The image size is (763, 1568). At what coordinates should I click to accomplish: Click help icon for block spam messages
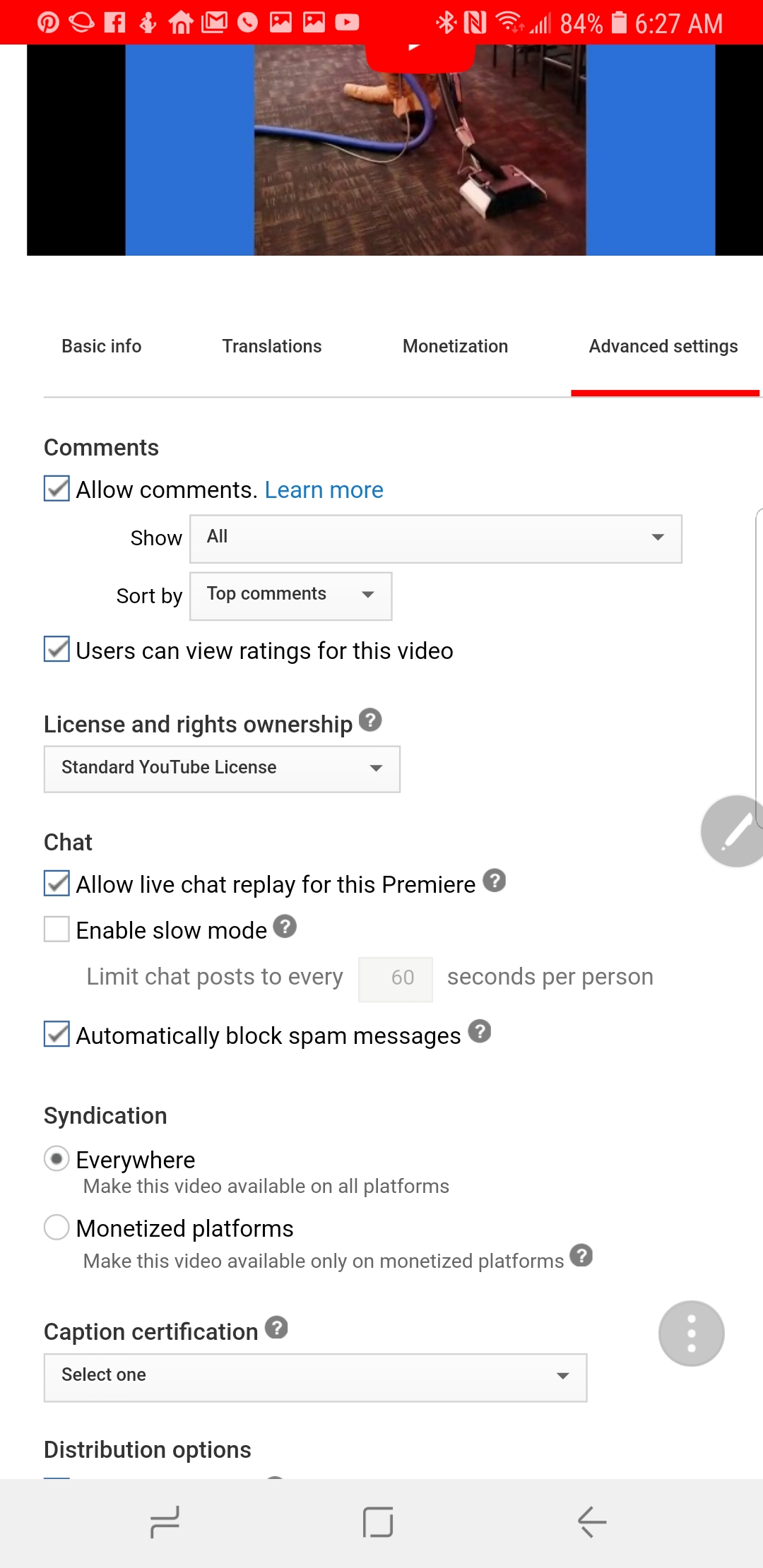pos(480,1031)
